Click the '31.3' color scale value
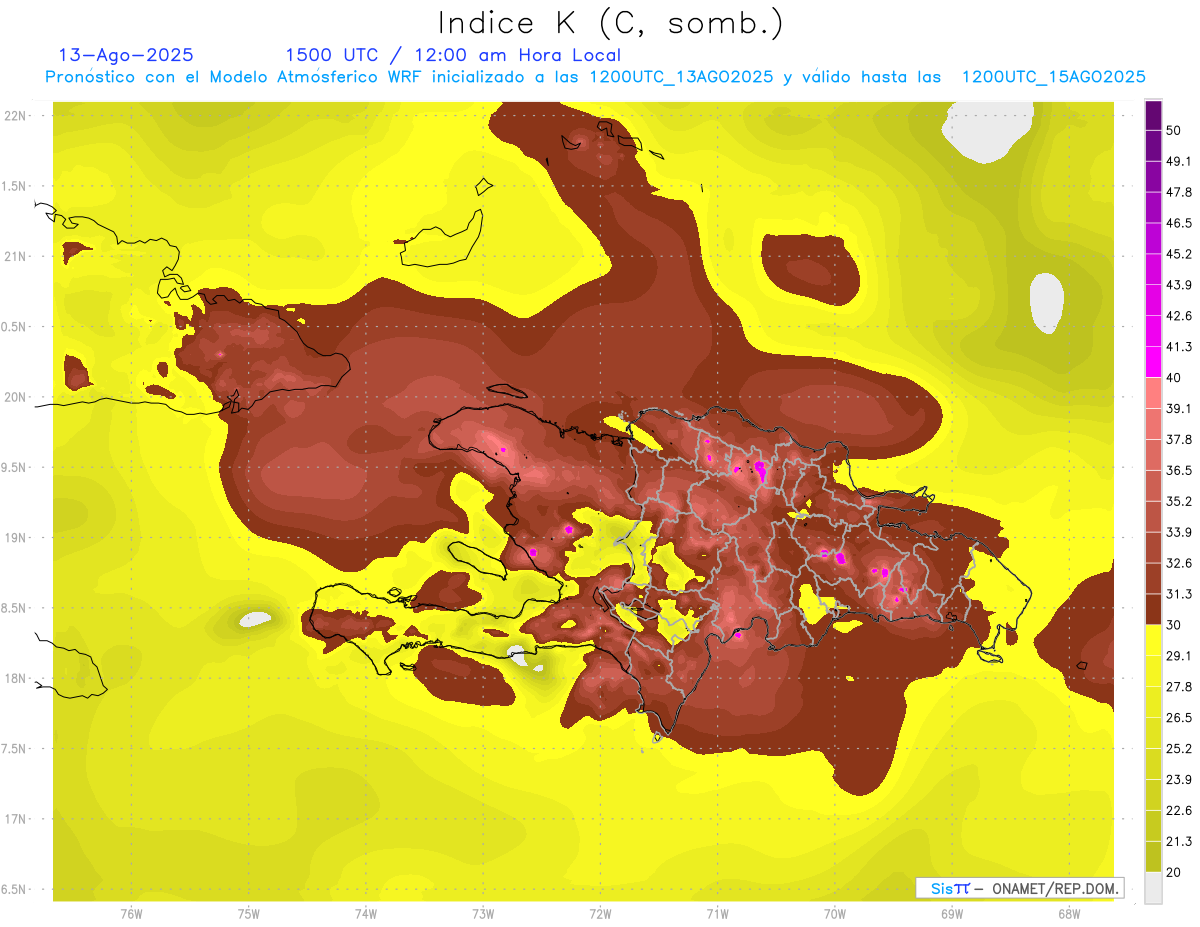This screenshot has width=1200, height=927. click(x=1178, y=594)
